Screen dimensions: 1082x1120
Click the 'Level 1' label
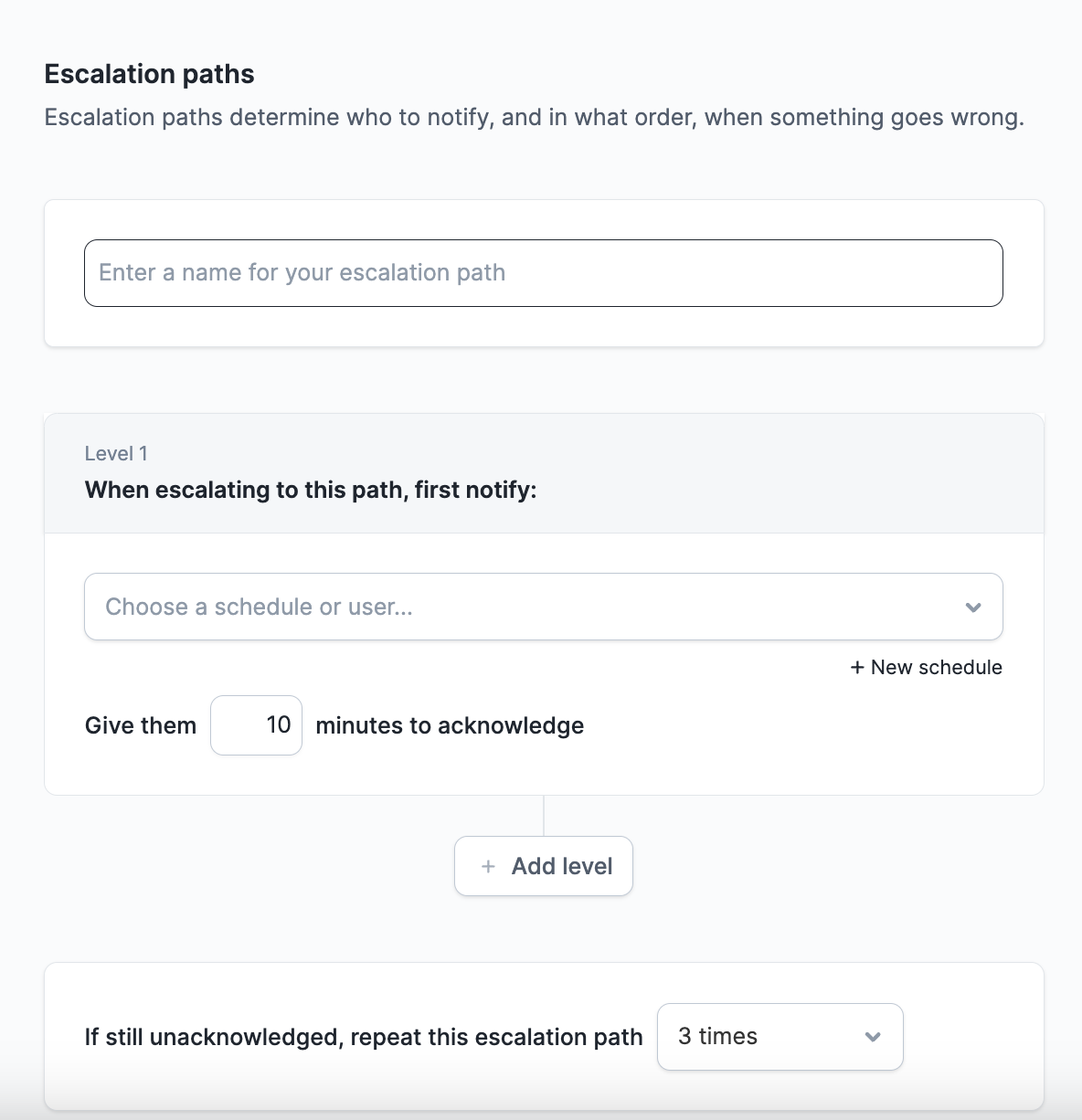pyautogui.click(x=116, y=454)
